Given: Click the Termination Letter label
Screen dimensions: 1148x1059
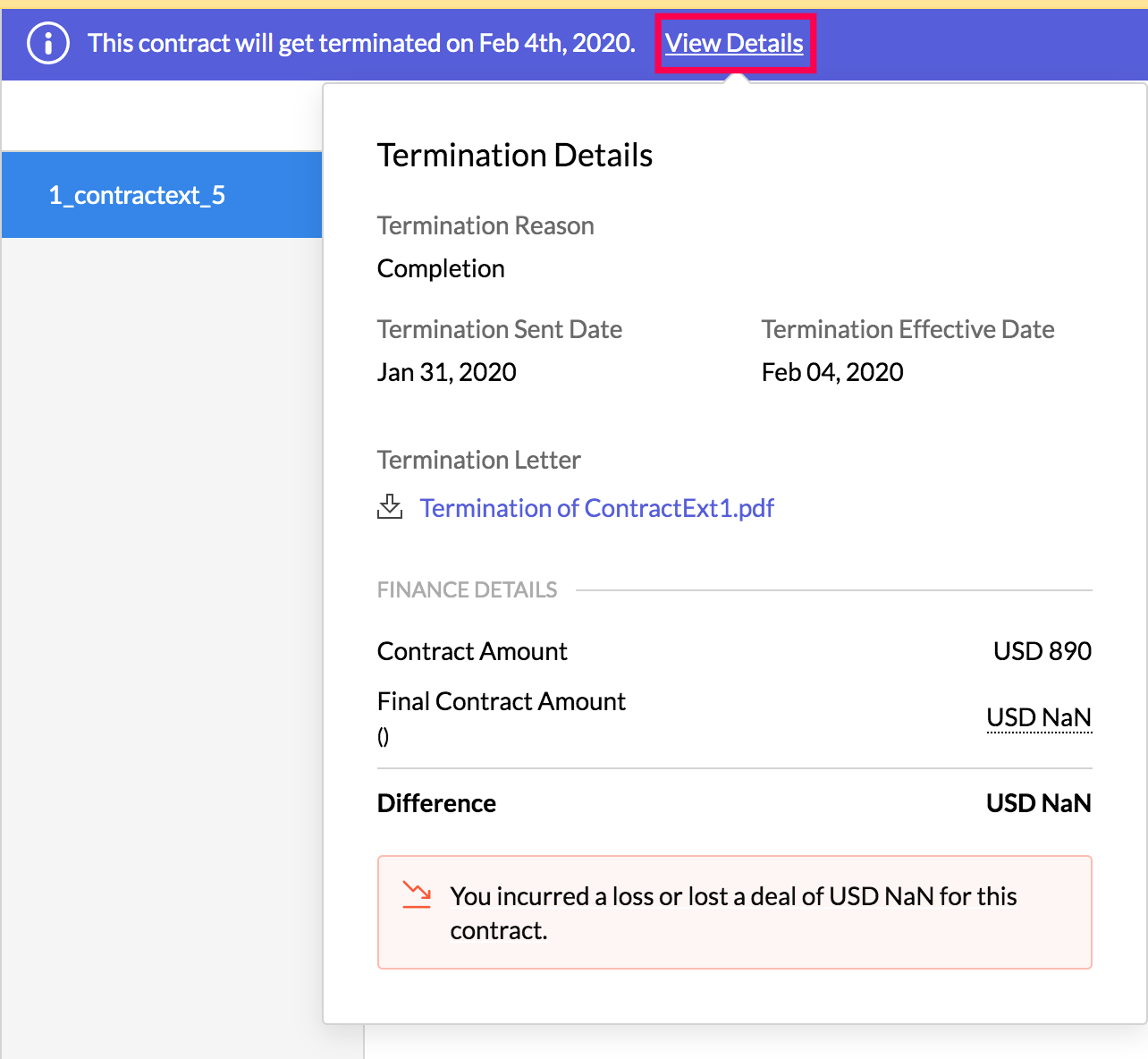Looking at the screenshot, I should click(479, 460).
